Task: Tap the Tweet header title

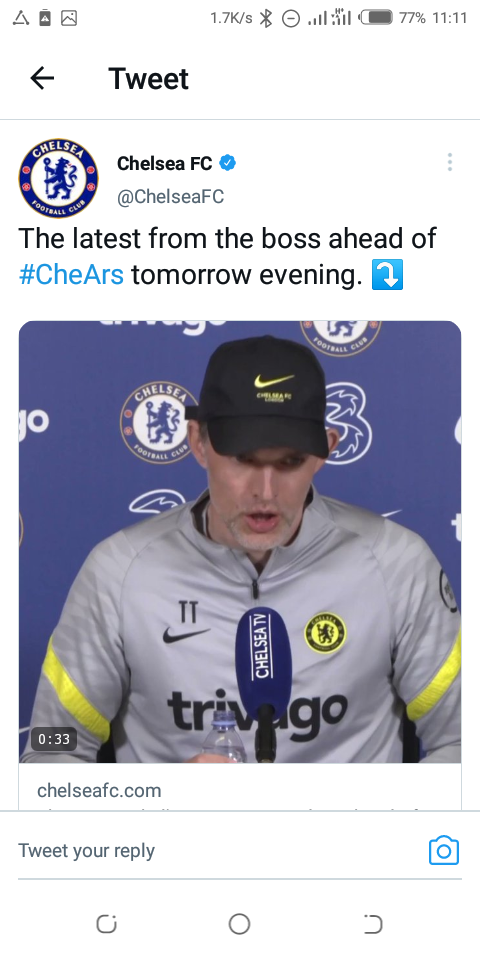Action: tap(149, 79)
